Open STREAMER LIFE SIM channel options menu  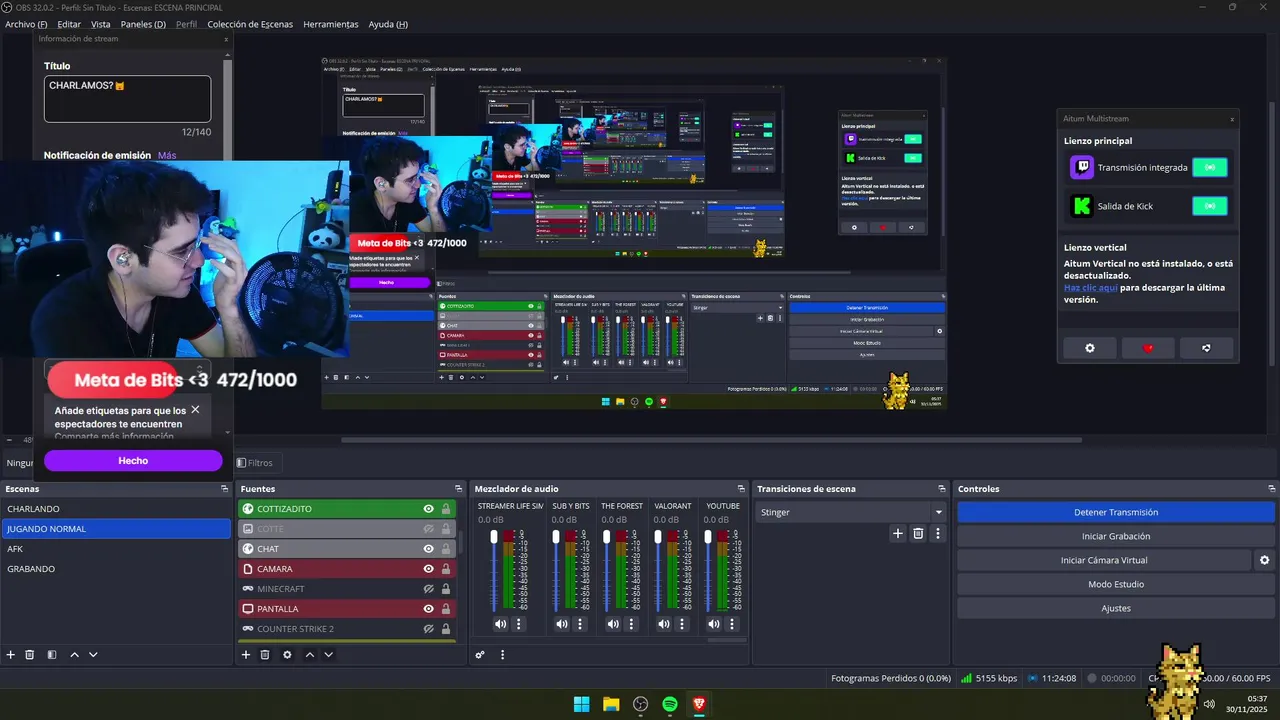[x=518, y=624]
